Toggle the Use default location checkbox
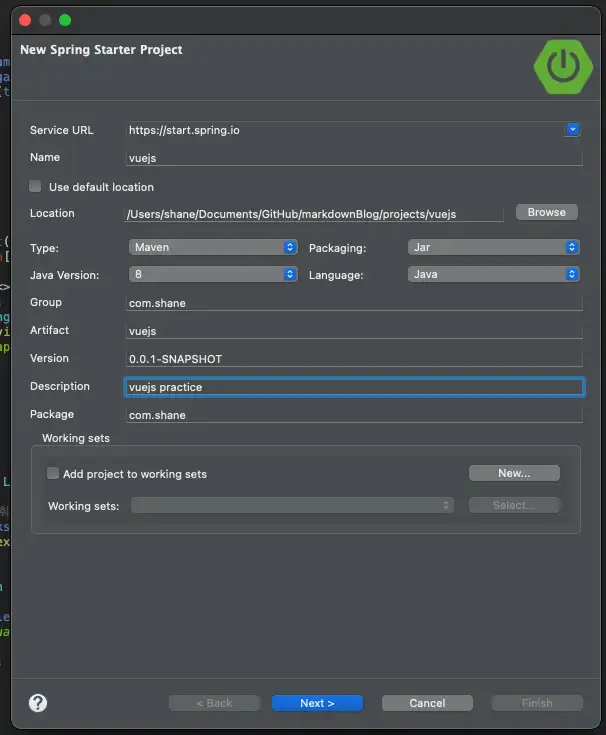Image resolution: width=606 pixels, height=735 pixels. 35,186
